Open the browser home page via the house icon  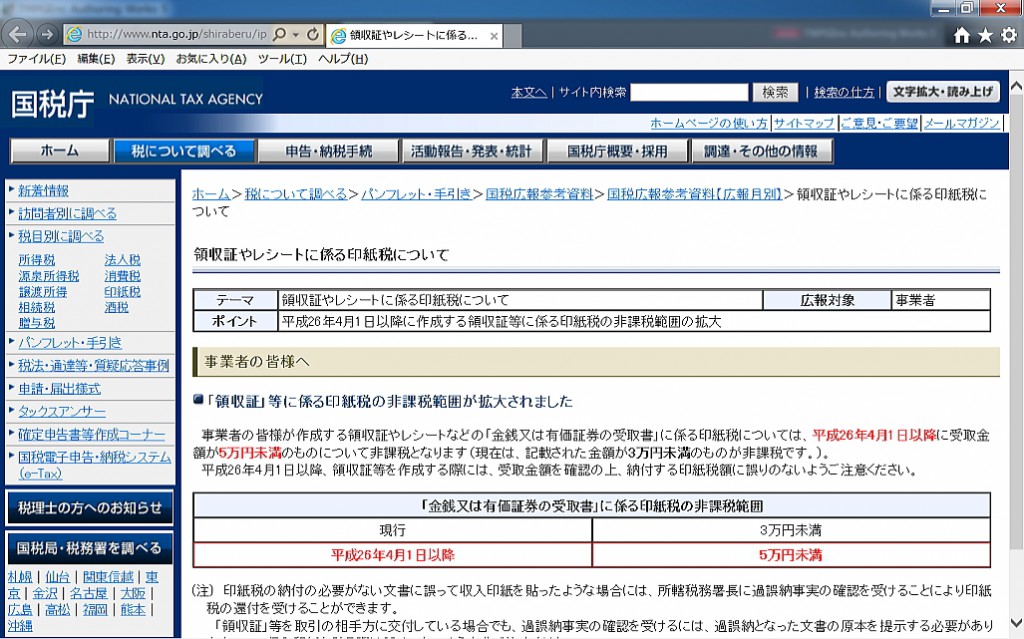(962, 35)
